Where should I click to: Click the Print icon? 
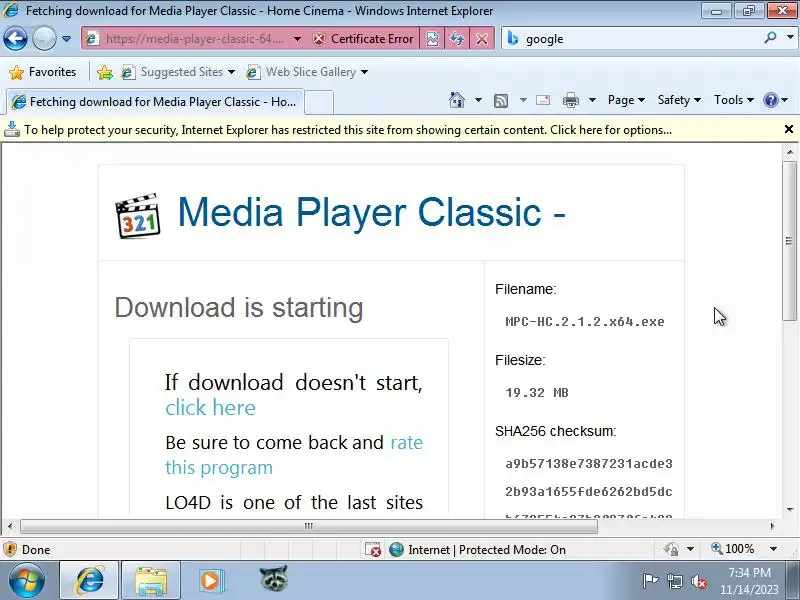tap(570, 101)
